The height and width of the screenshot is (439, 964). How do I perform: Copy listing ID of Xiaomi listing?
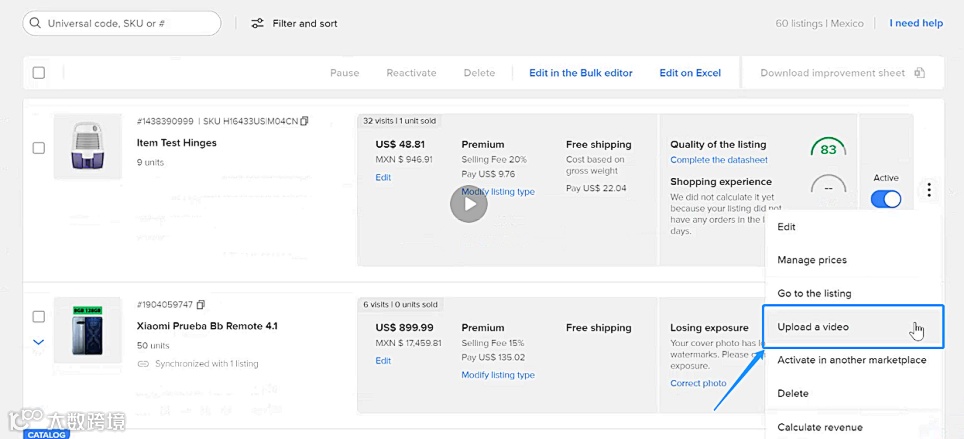(201, 304)
